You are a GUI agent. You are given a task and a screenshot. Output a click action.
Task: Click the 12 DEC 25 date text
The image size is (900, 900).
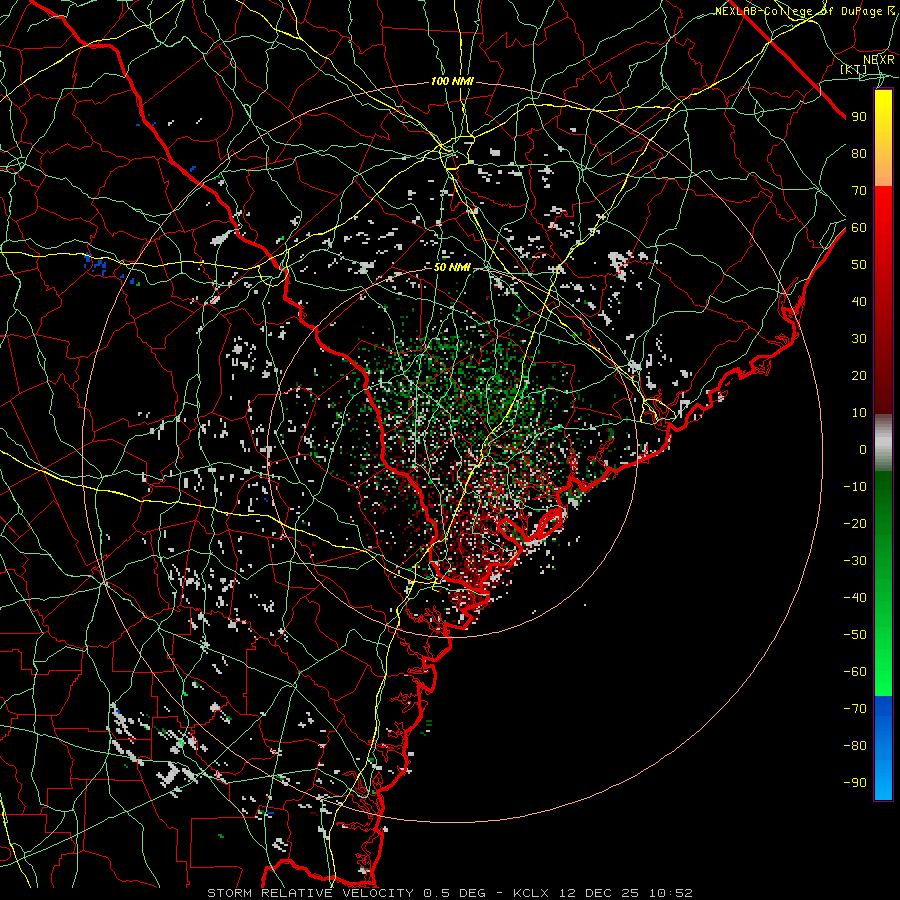(598, 893)
